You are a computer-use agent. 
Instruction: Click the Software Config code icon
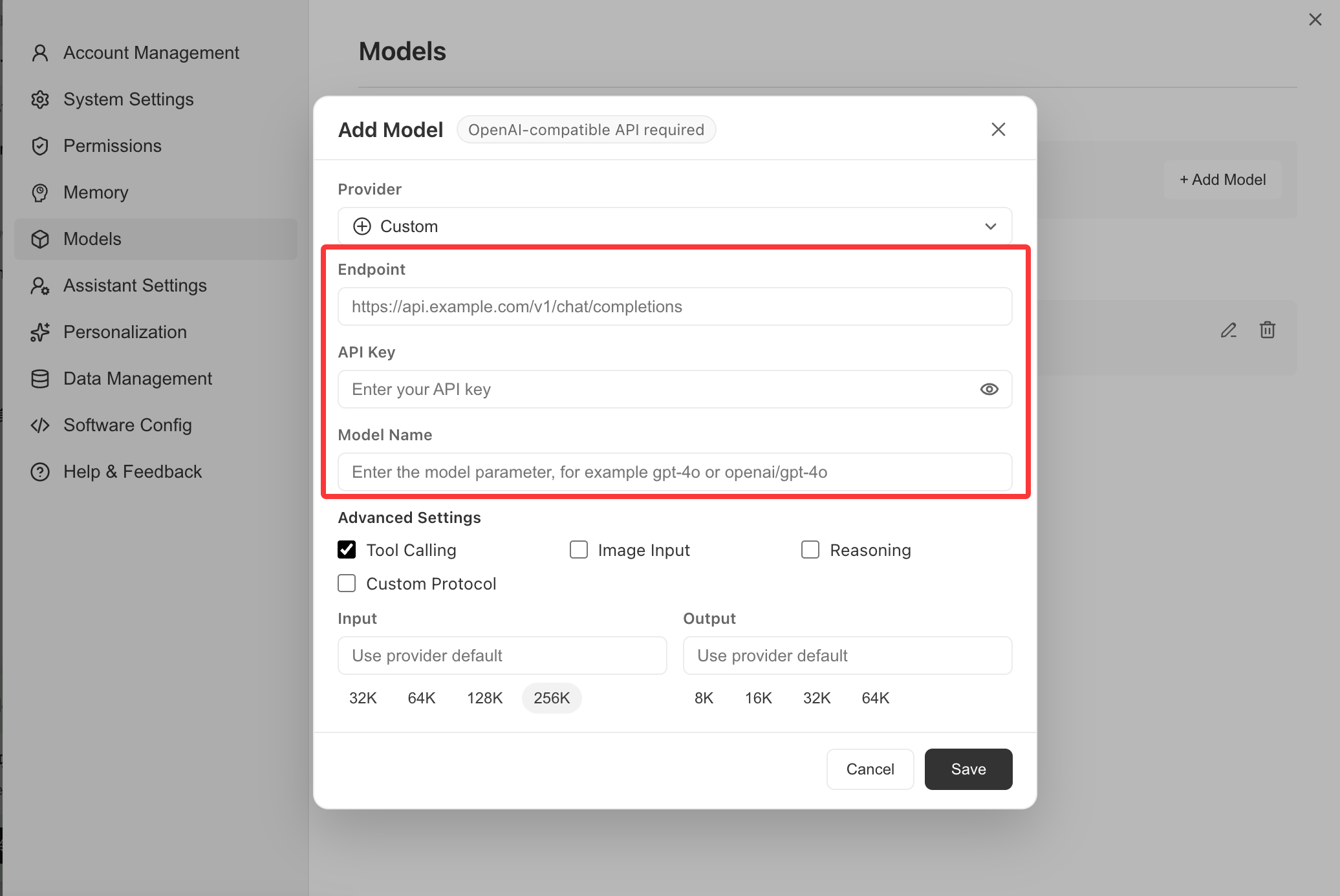pos(40,425)
